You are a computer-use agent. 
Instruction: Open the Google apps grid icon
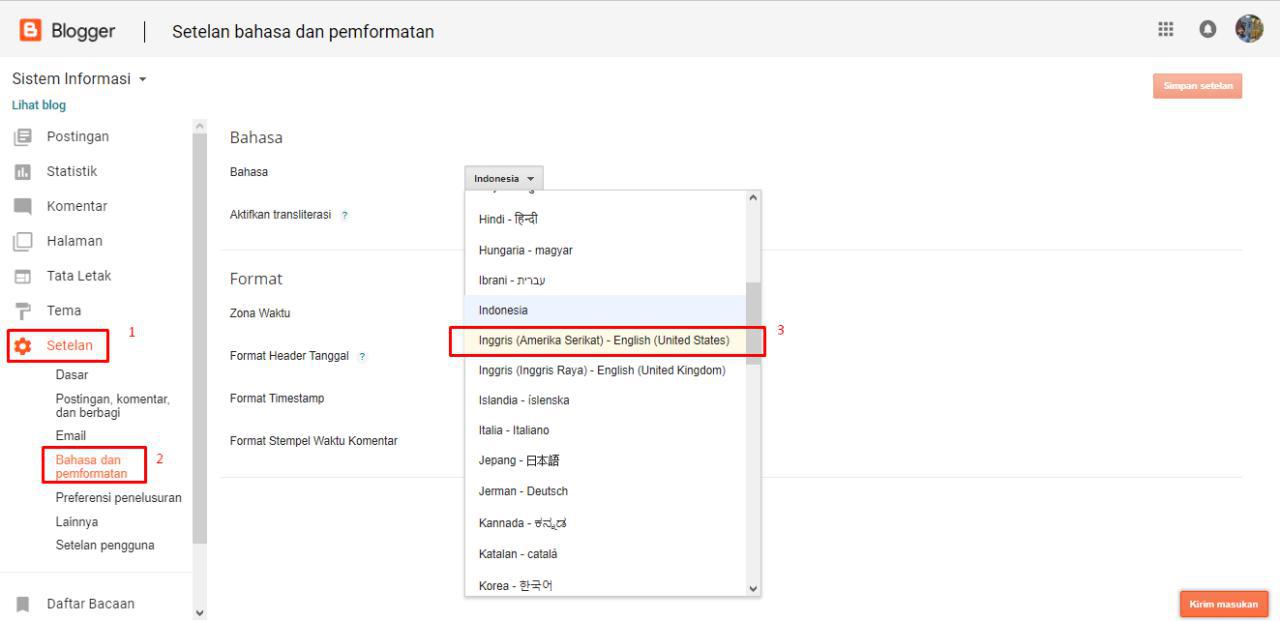click(1165, 29)
